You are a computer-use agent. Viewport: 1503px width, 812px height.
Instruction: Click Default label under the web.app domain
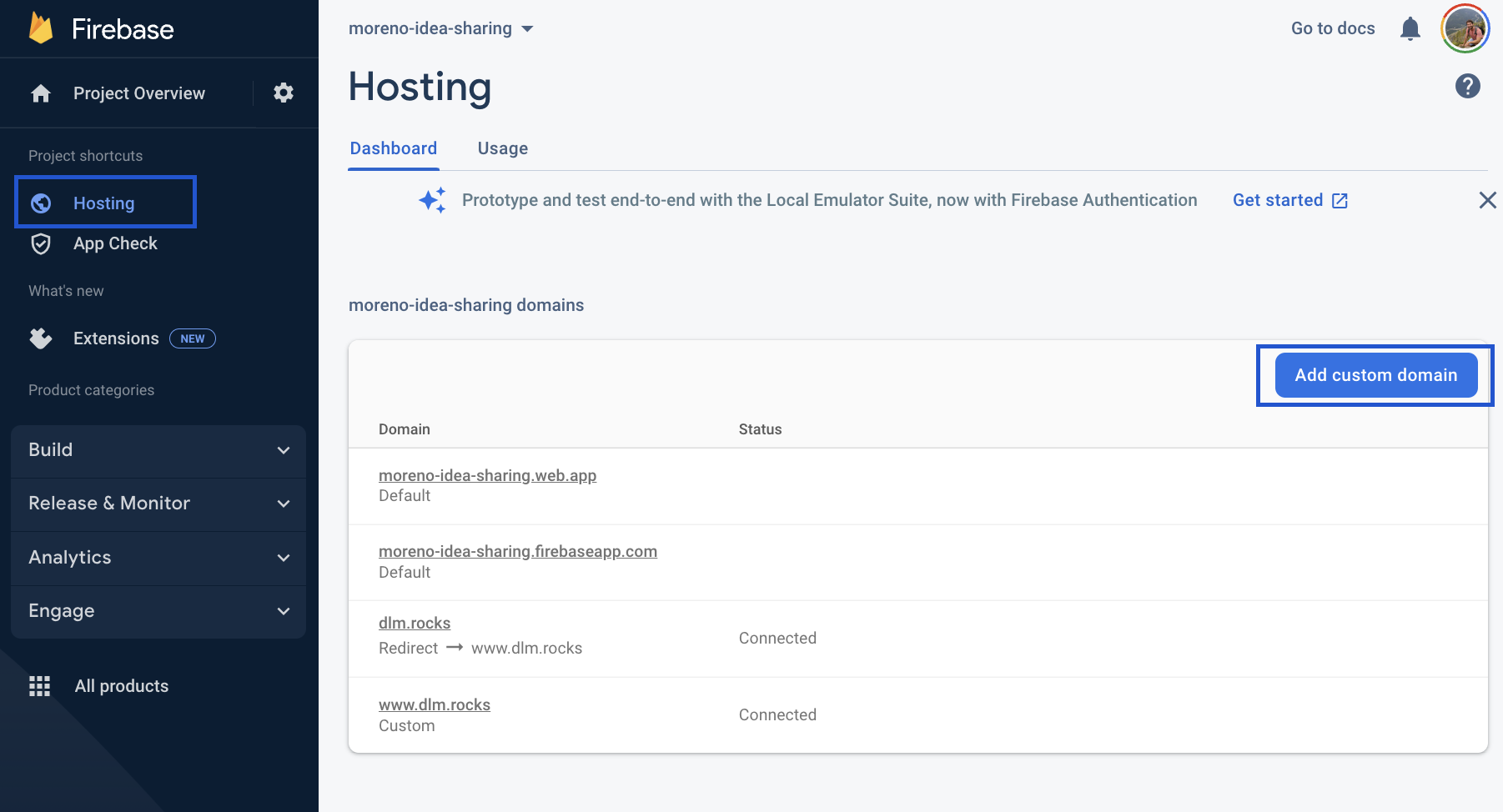(x=405, y=495)
